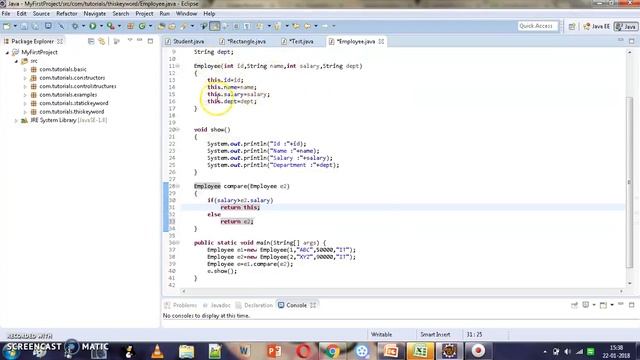Click the New Java Class icon

coord(142,26)
